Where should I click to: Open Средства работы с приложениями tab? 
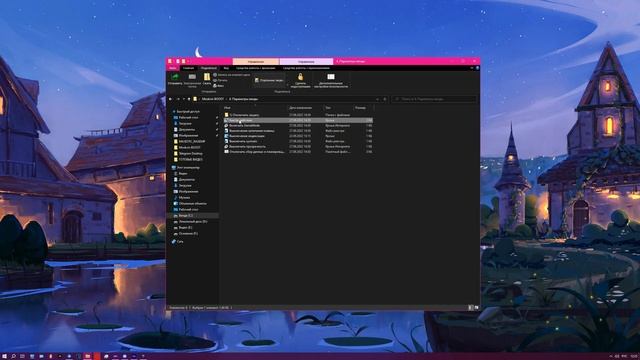click(306, 68)
